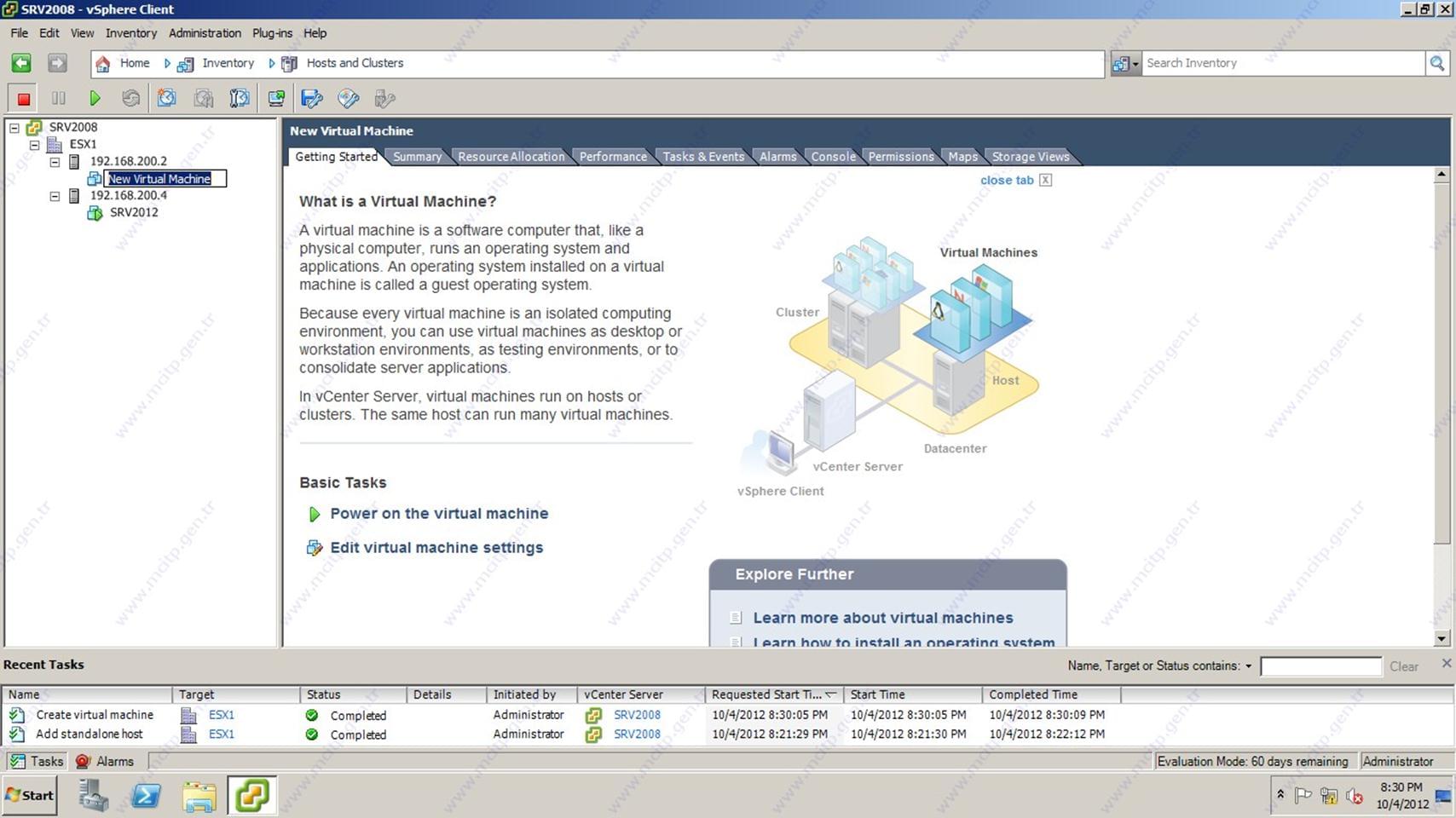Collapse the 192.168.200.4 host node
The image size is (1456, 818).
55,196
